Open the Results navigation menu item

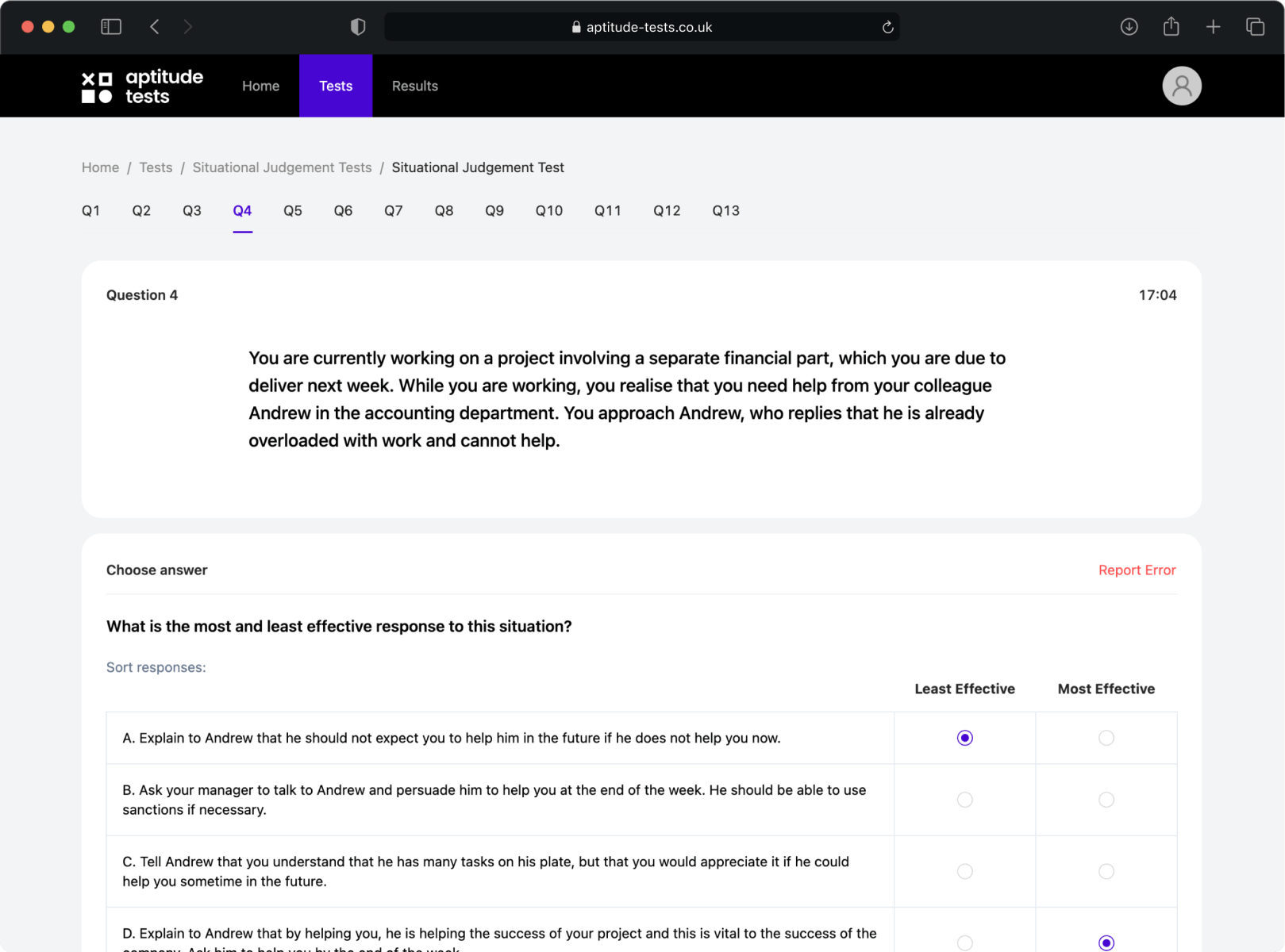[x=414, y=86]
